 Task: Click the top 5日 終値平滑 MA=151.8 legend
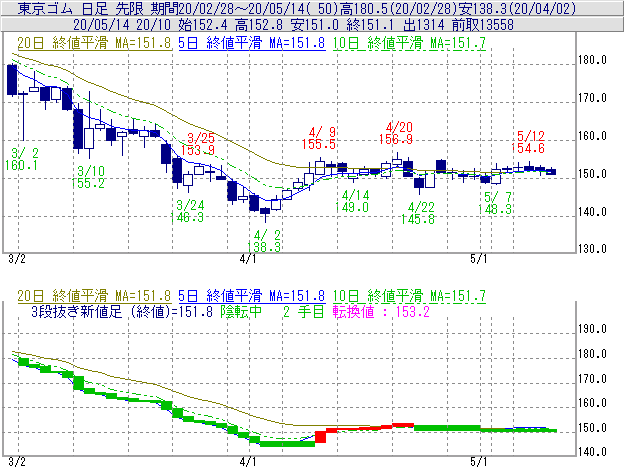(252, 43)
